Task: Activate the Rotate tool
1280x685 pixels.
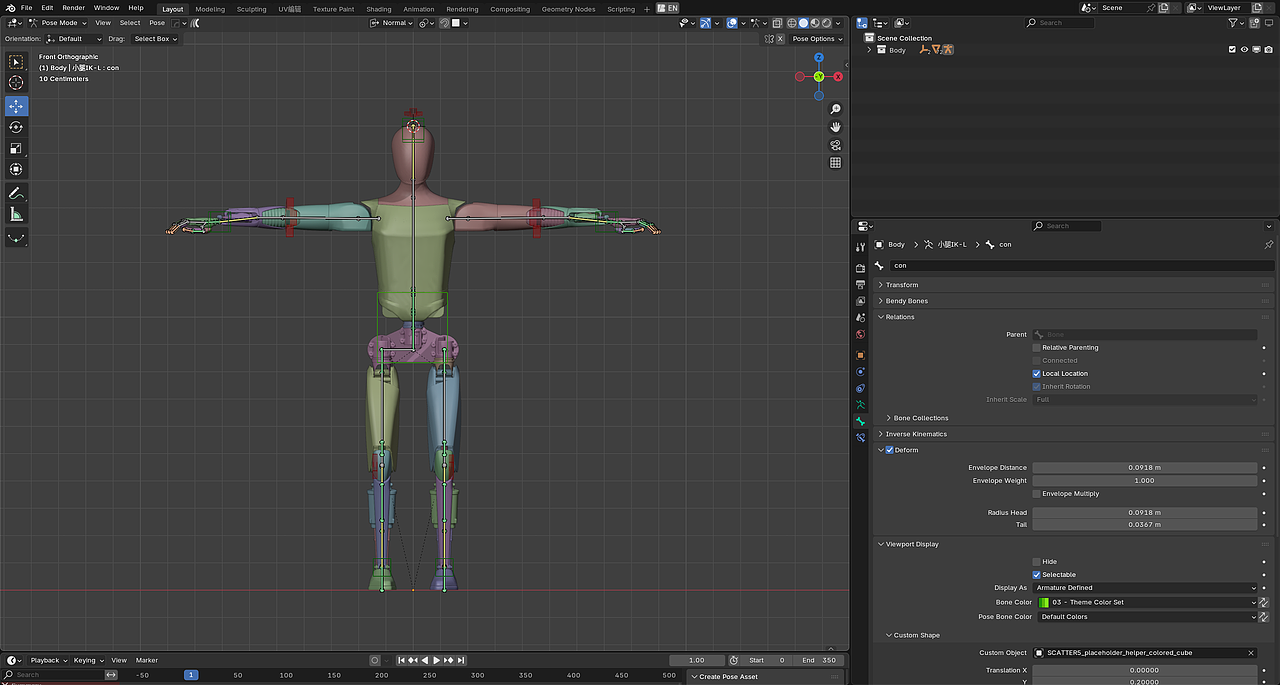Action: (16, 127)
